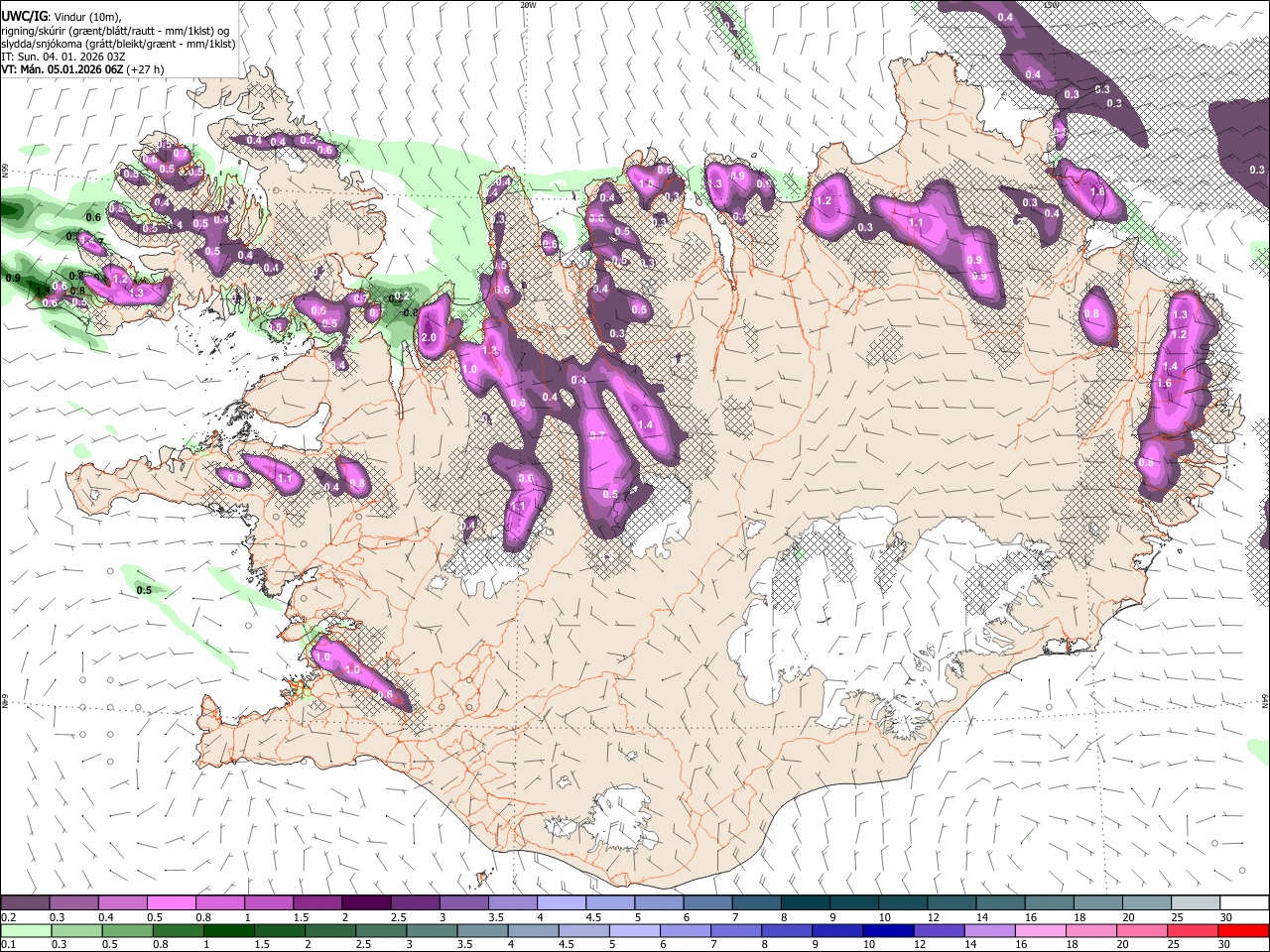The width and height of the screenshot is (1270, 952).
Task: Click the 'Vindur (10m)' header text
Action: click(x=85, y=17)
